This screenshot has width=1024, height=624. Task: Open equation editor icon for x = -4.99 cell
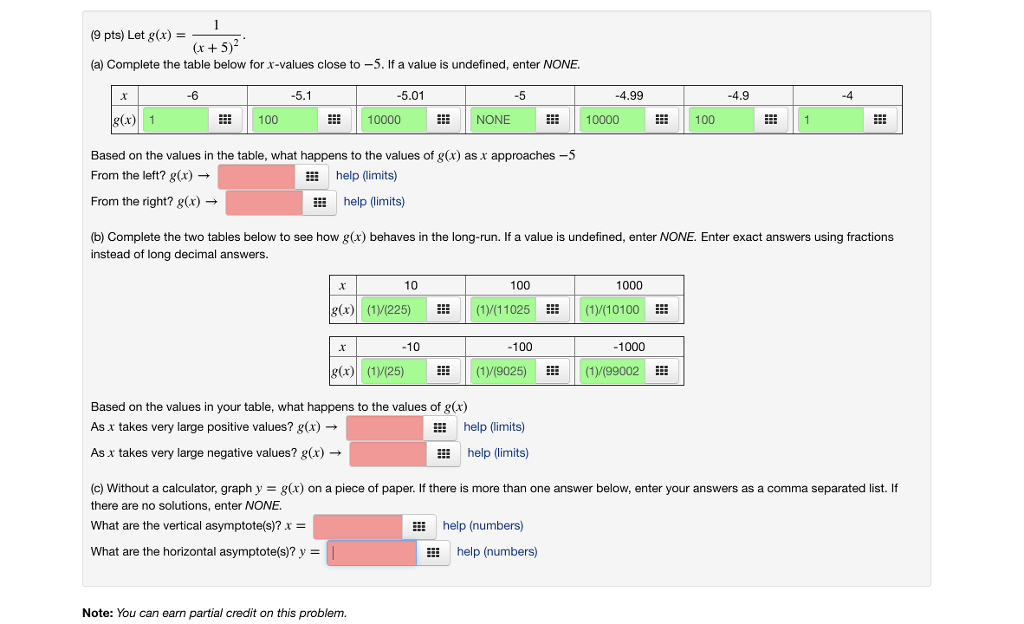[x=662, y=119]
